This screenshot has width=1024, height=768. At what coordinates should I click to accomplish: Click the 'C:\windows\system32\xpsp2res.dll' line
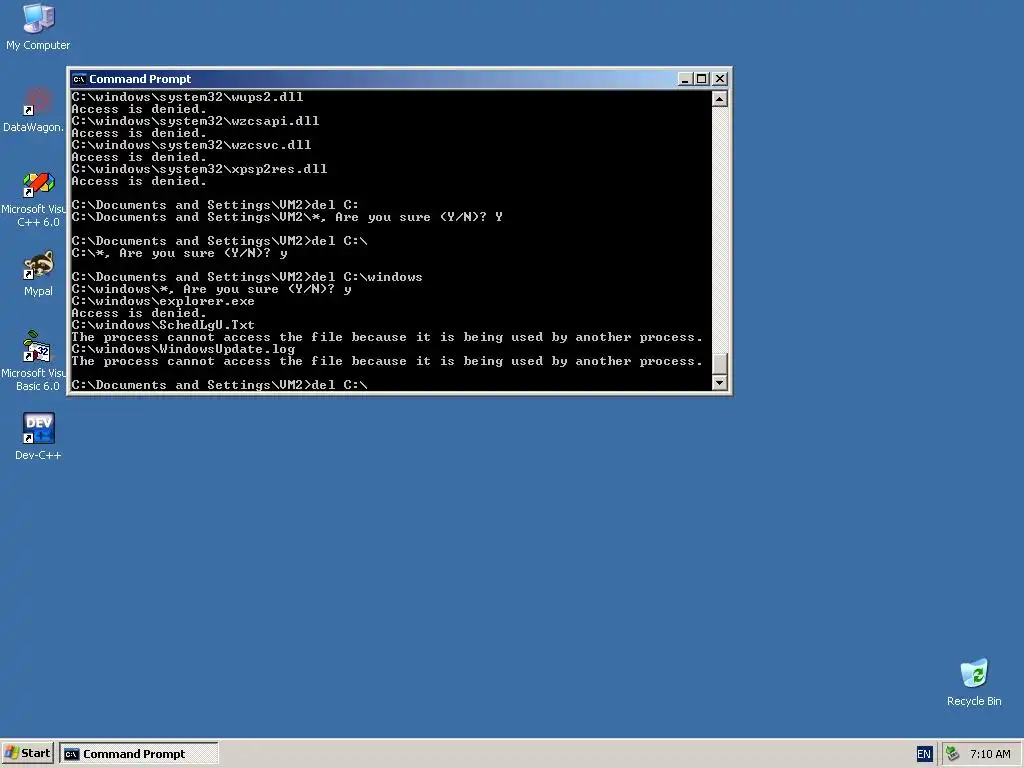(199, 168)
